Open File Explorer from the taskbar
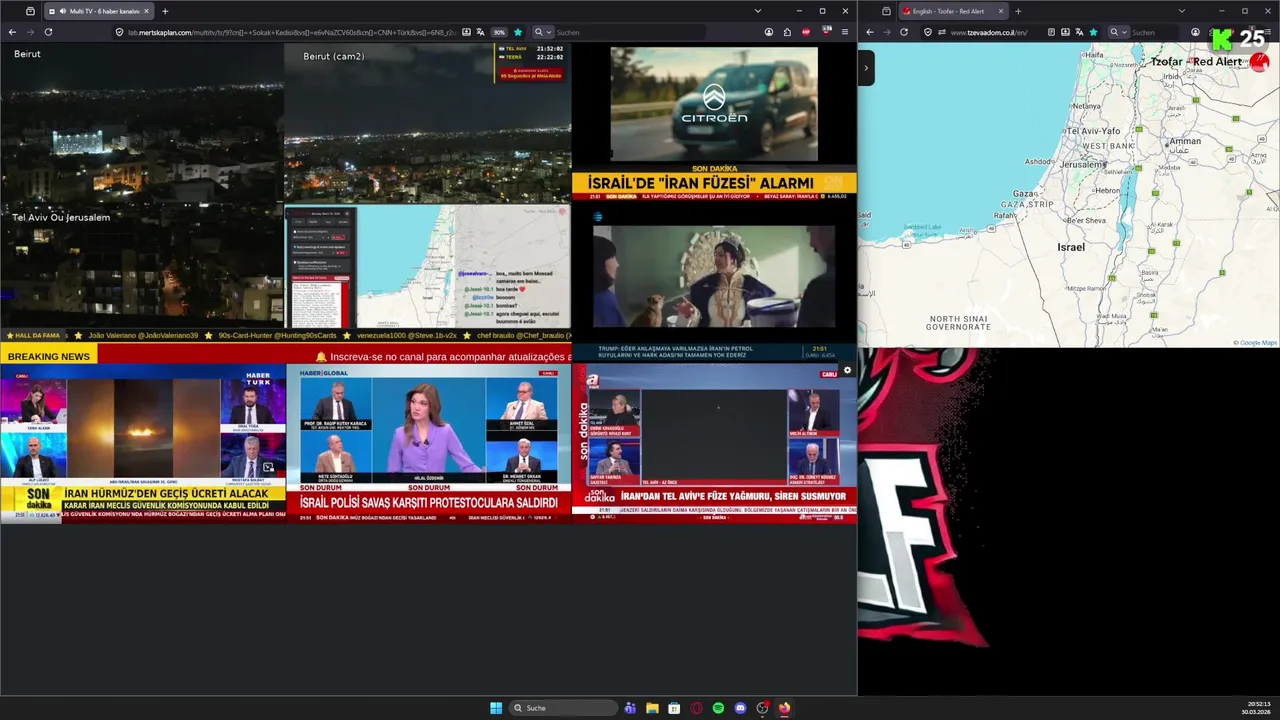Viewport: 1280px width, 720px height. (x=652, y=708)
